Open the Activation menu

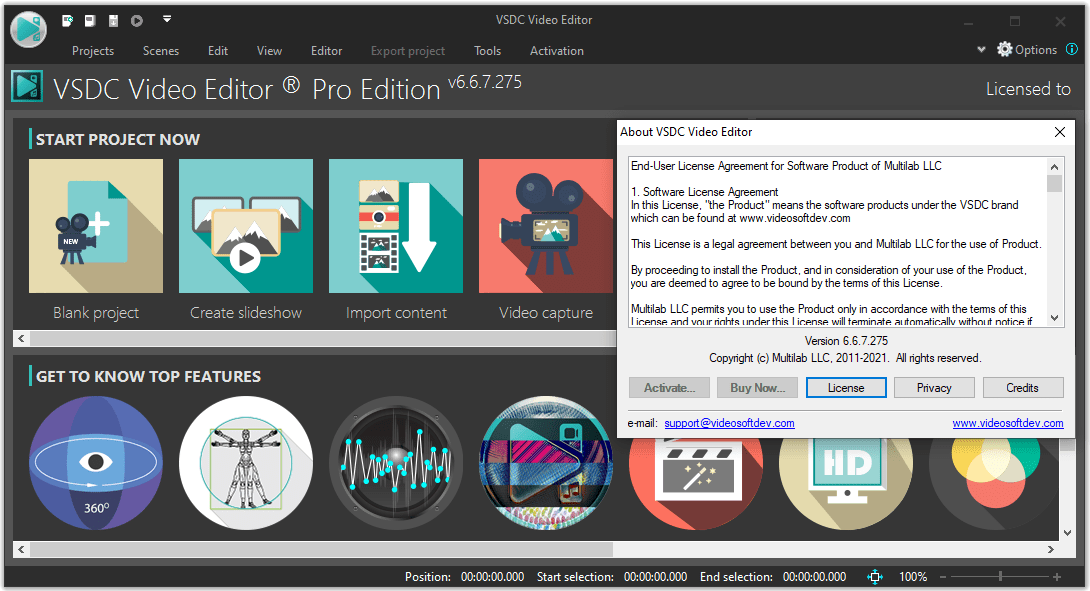(x=557, y=51)
